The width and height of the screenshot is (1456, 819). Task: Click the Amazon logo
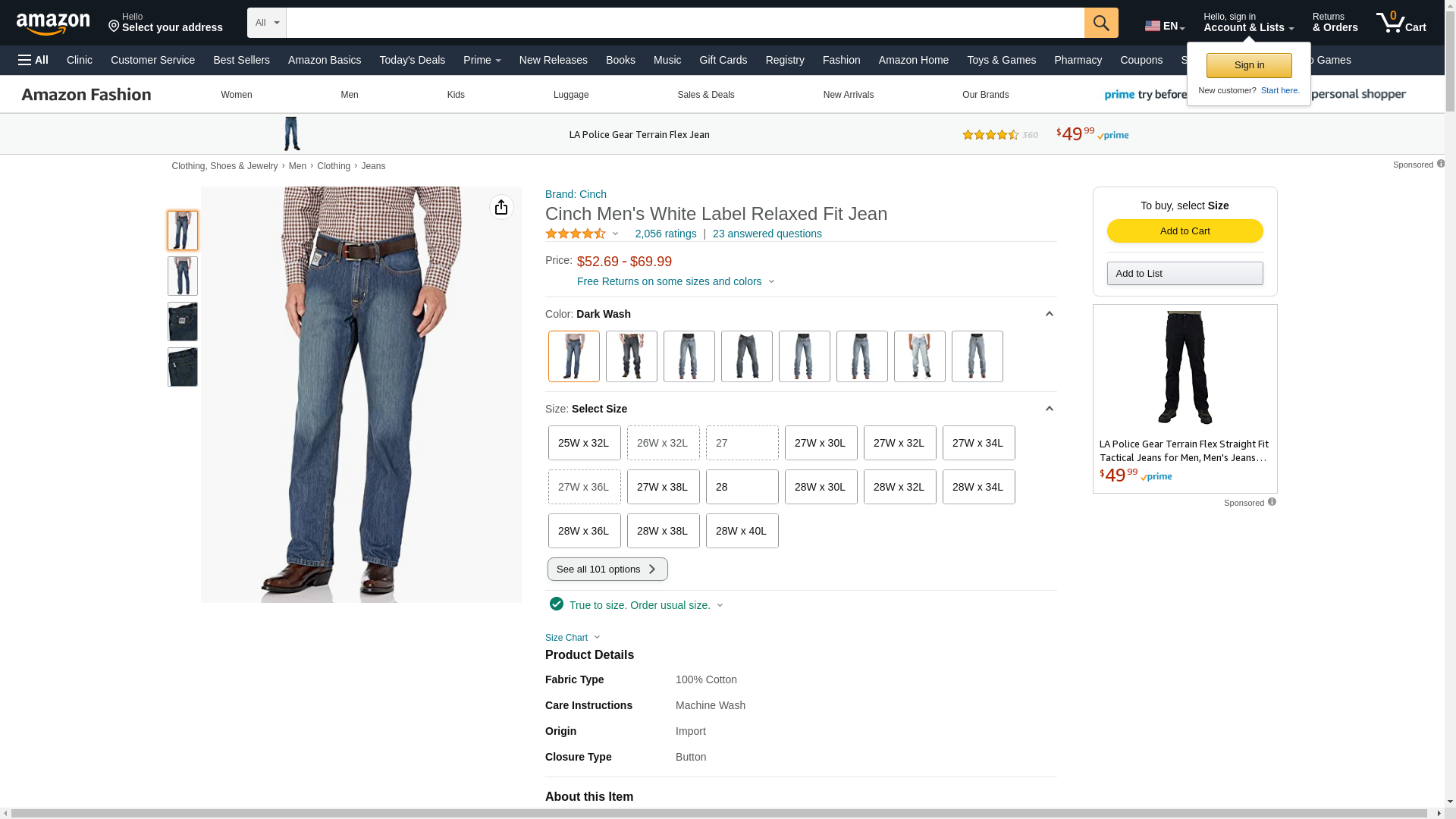point(53,24)
